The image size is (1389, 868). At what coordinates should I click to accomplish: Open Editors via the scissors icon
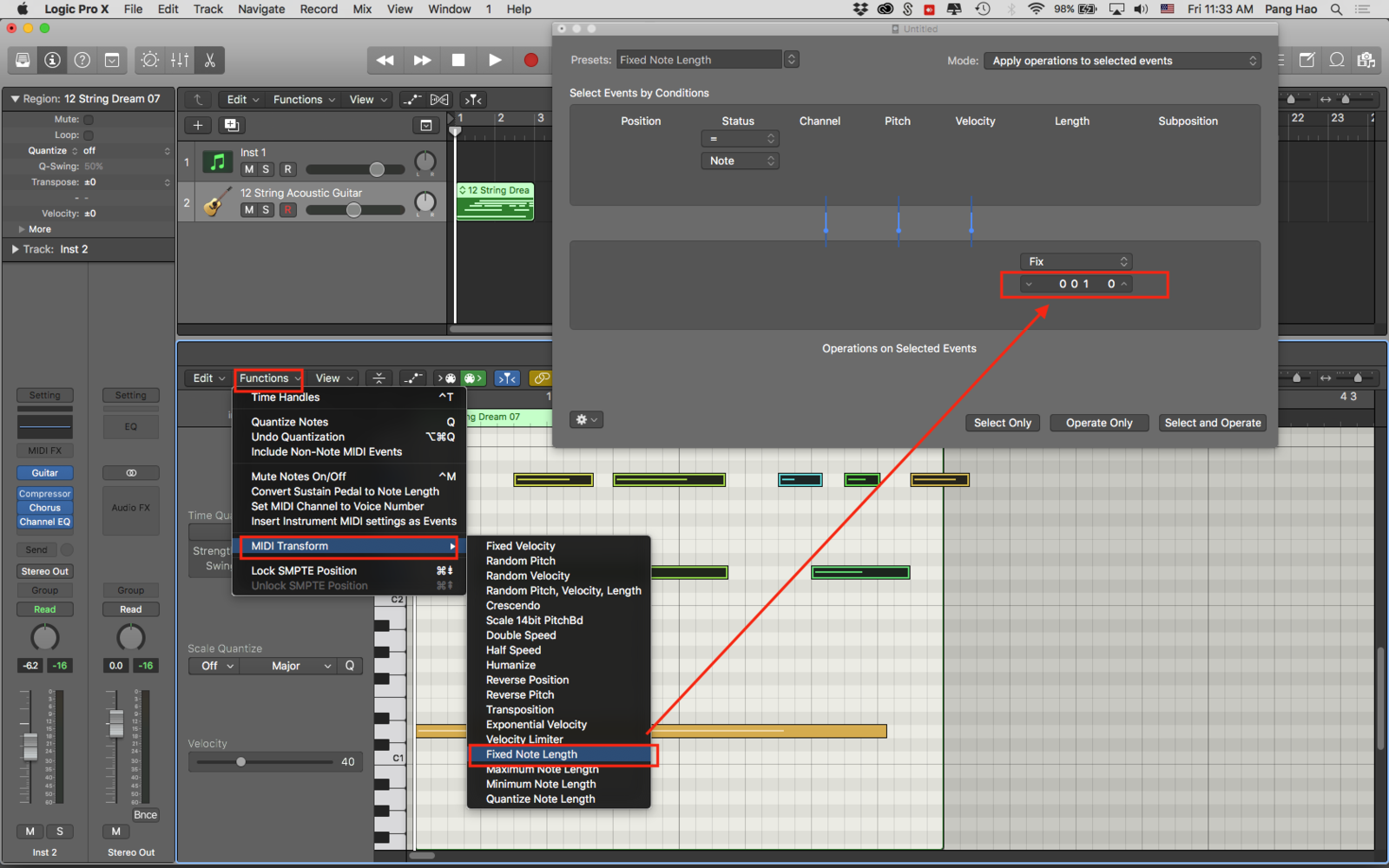pos(209,60)
